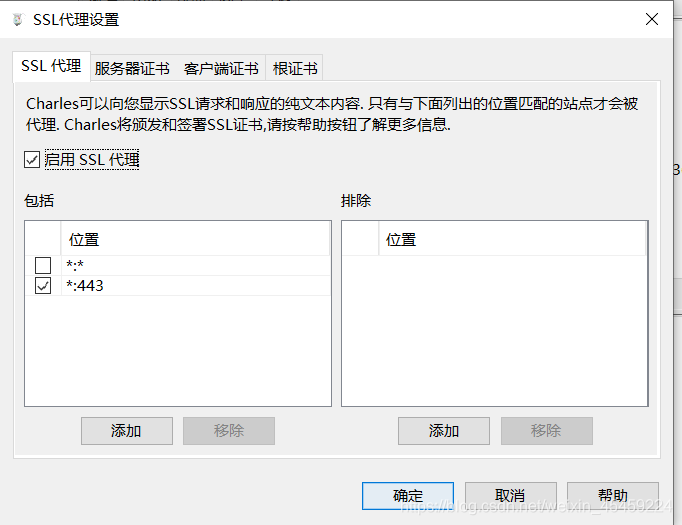Image resolution: width=682 pixels, height=525 pixels.
Task: Open the 服务器证书 tab
Action: pyautogui.click(x=132, y=68)
